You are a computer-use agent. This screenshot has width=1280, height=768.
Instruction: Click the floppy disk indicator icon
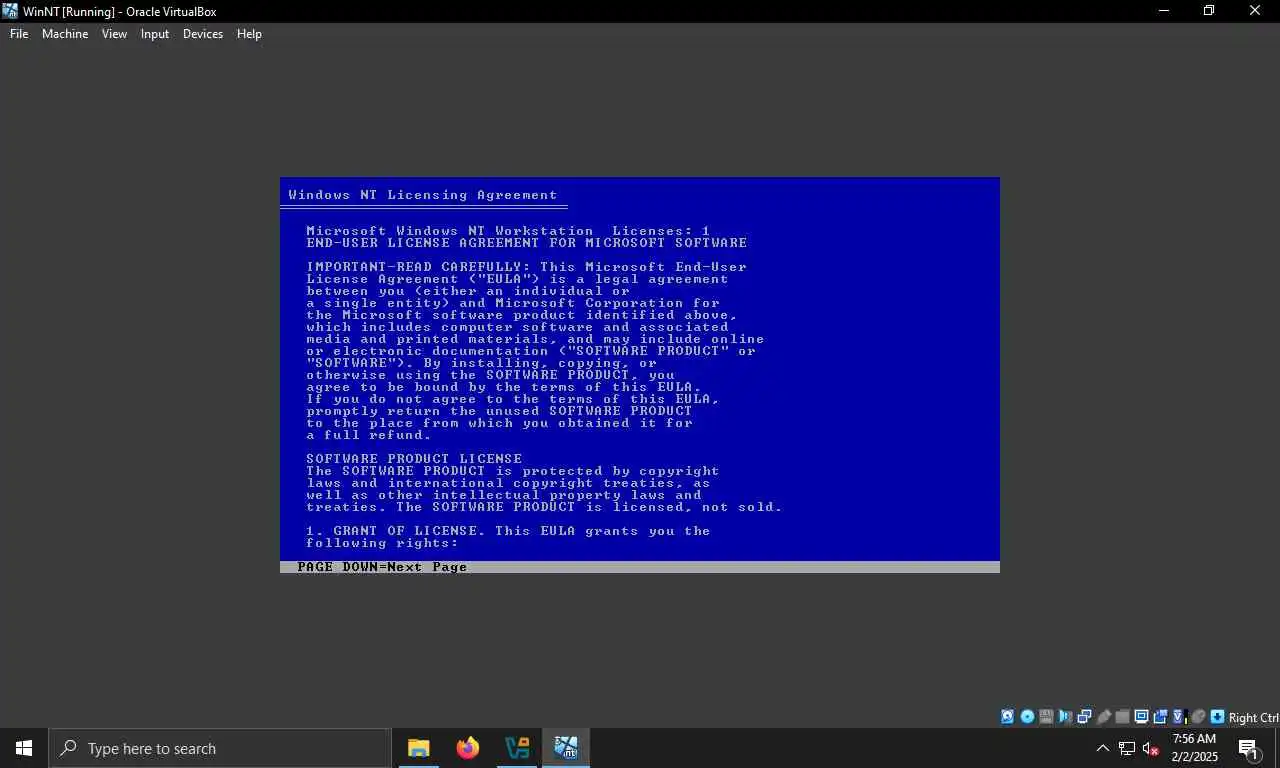(1046, 717)
